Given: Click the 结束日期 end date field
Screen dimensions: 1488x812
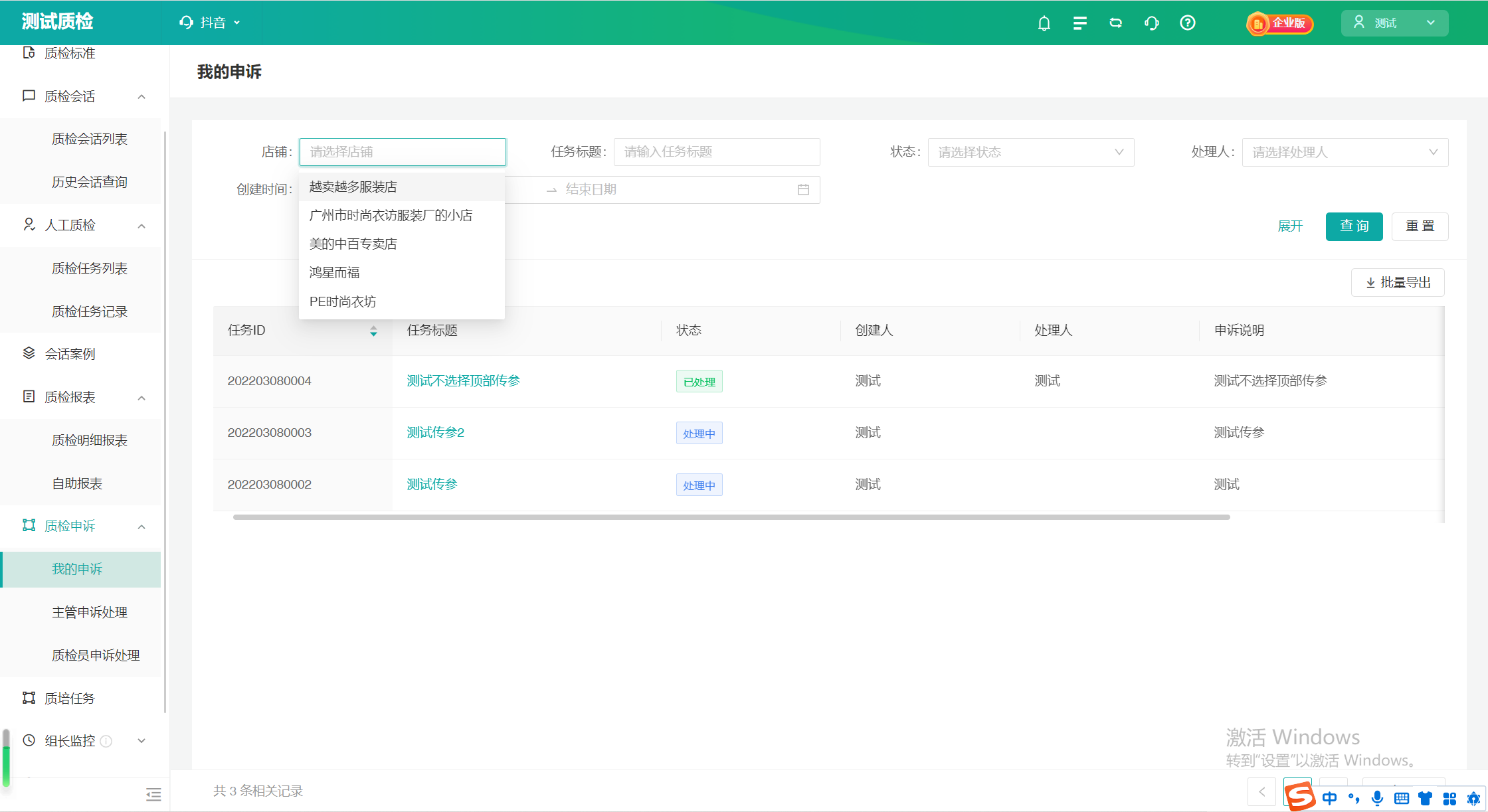Looking at the screenshot, I should (676, 190).
